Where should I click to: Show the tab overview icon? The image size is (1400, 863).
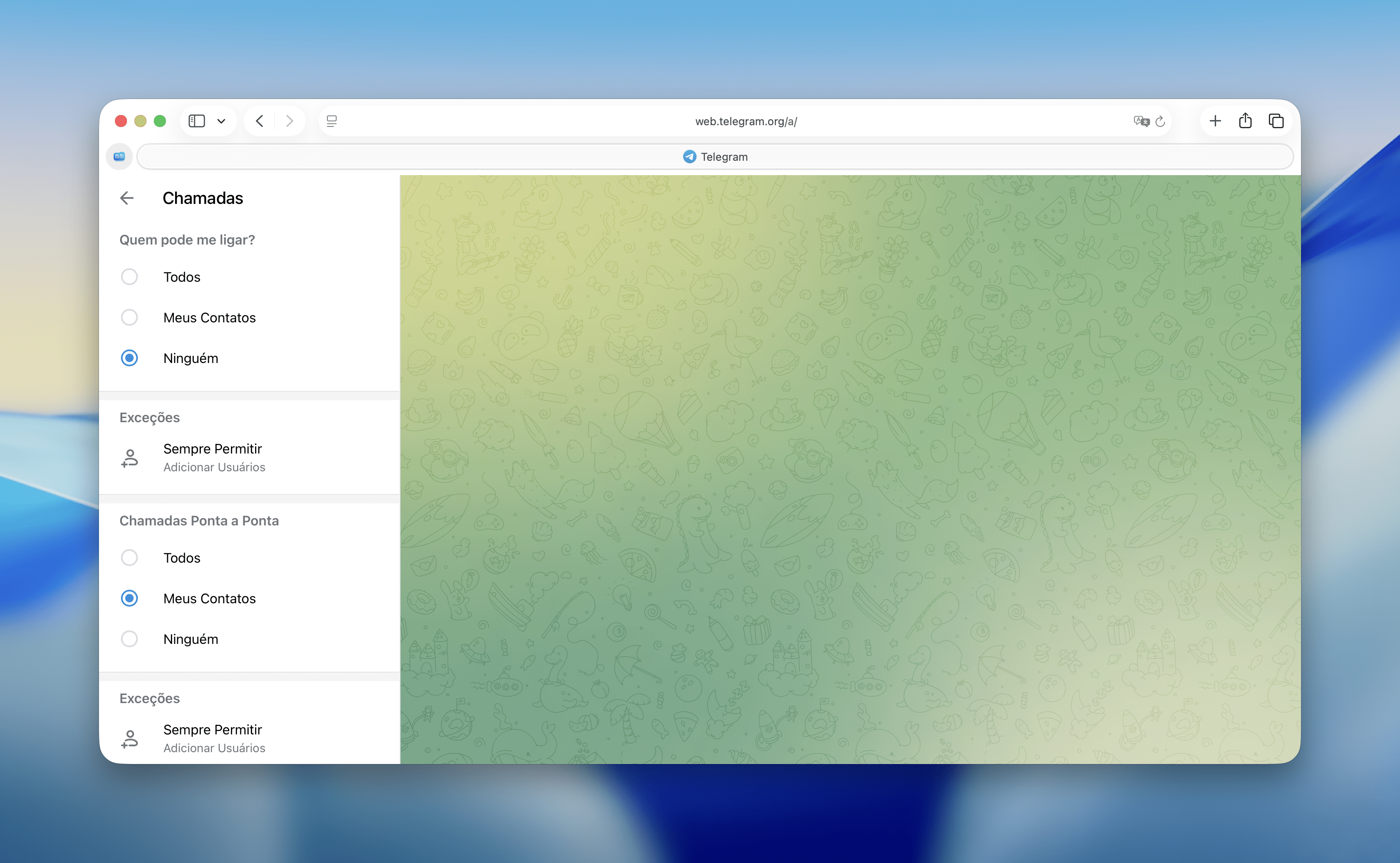1276,121
